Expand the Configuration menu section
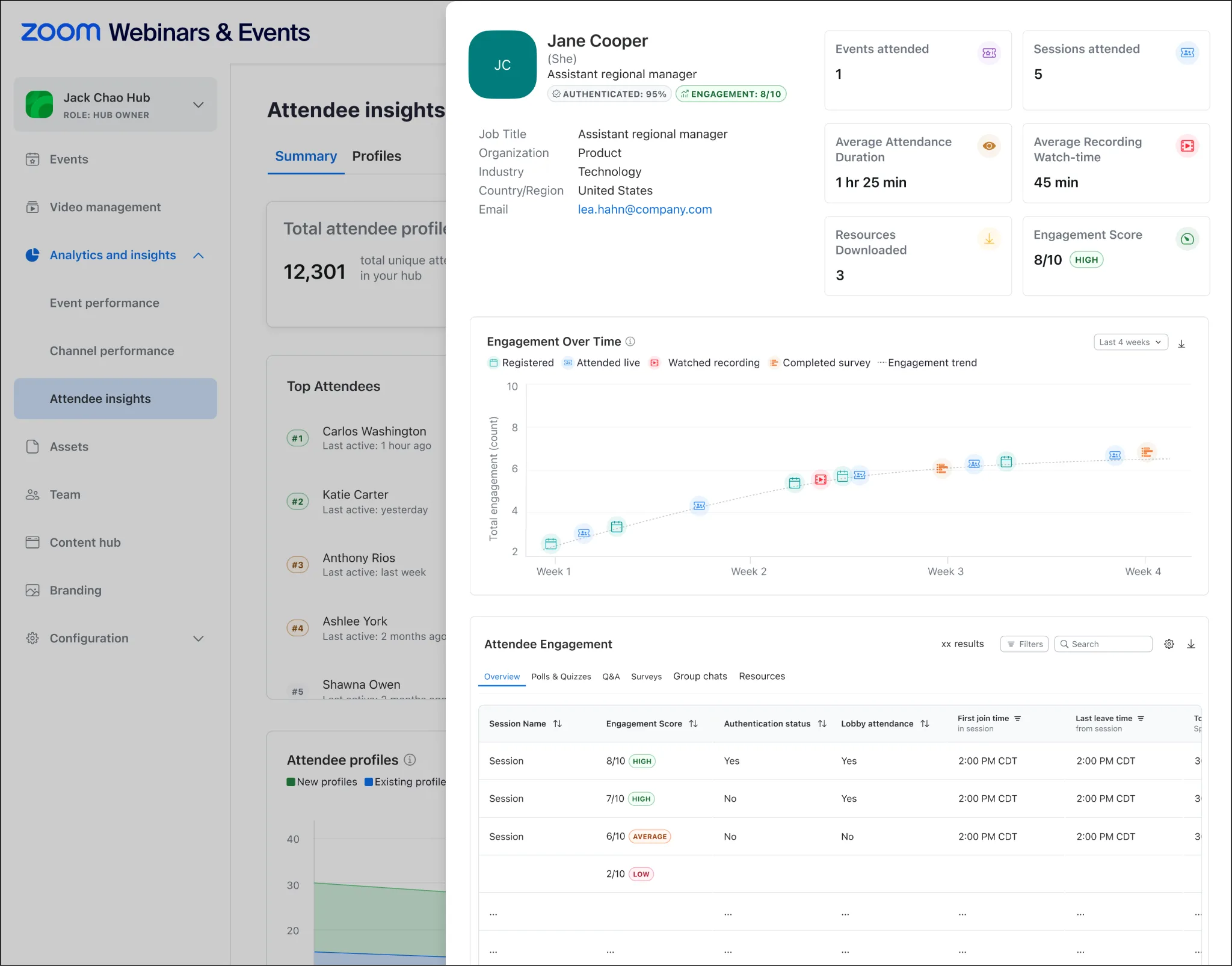1232x966 pixels. pyautogui.click(x=198, y=639)
